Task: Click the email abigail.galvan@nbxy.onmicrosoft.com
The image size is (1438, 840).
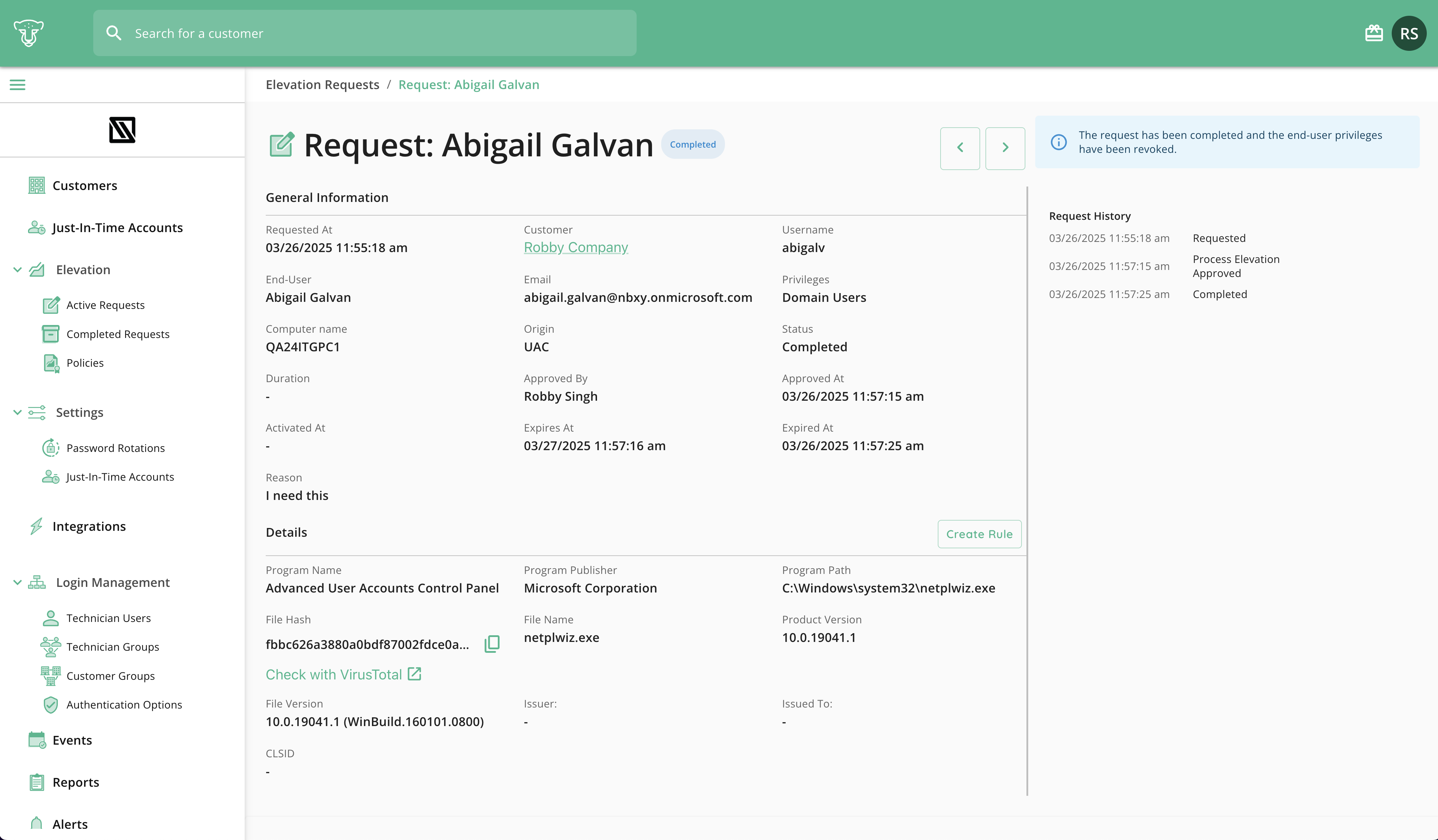Action: click(638, 297)
